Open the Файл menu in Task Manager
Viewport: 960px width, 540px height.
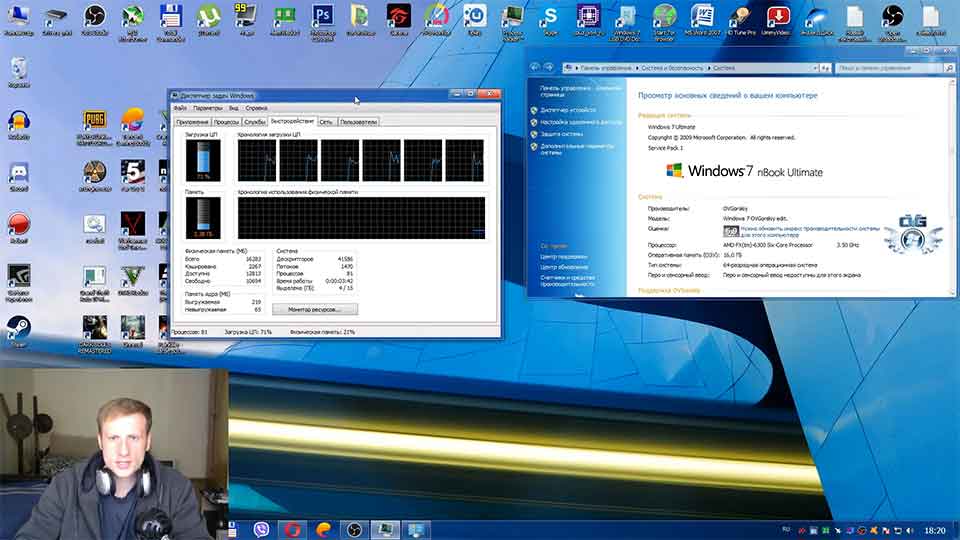pyautogui.click(x=180, y=108)
